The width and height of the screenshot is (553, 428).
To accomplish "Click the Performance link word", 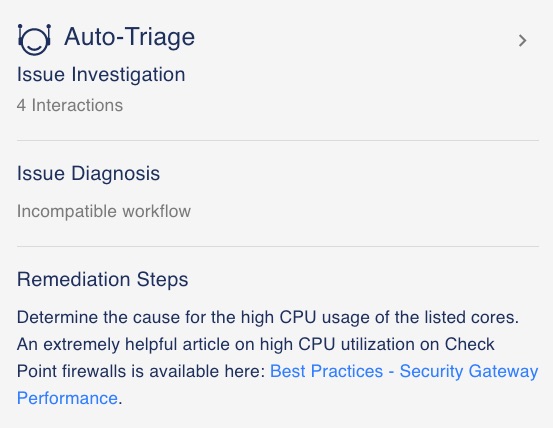I will pos(67,398).
